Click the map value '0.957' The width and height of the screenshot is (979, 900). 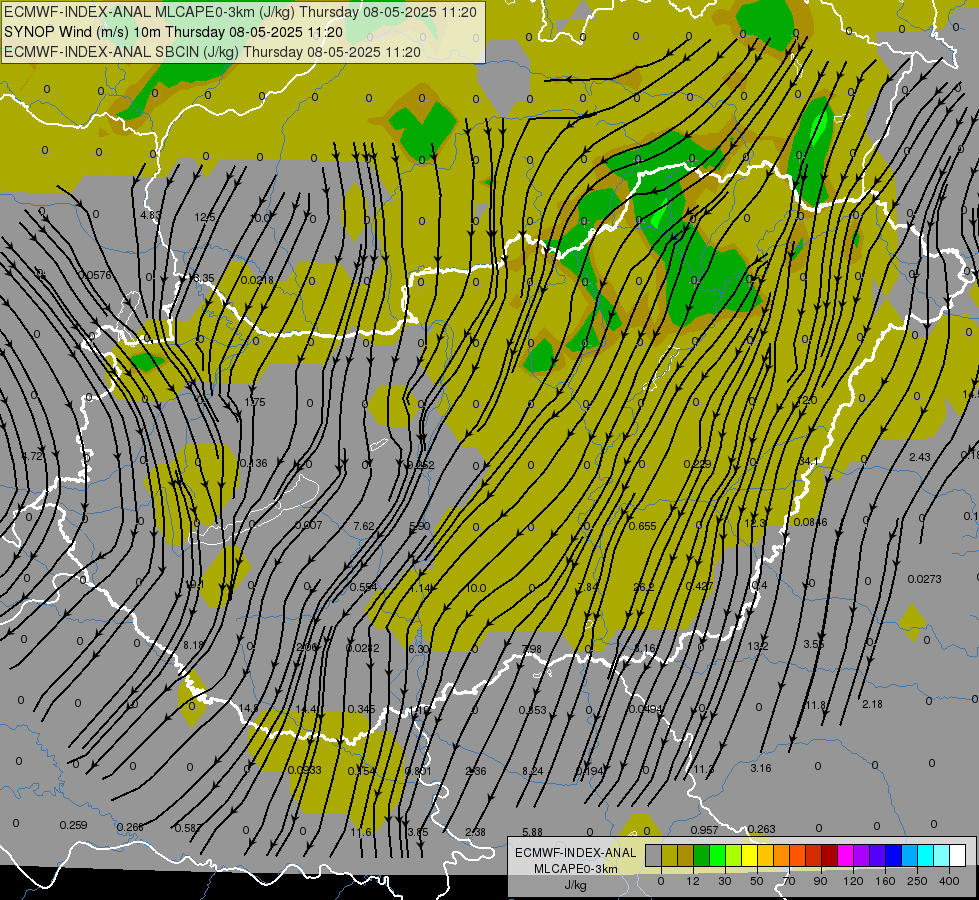704,830
